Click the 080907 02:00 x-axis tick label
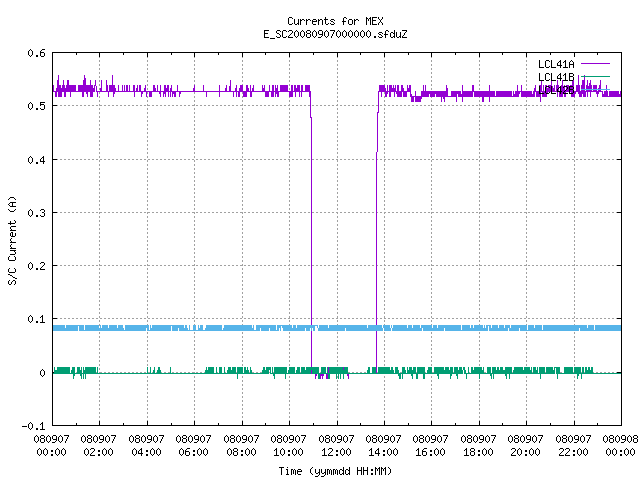 coord(98,446)
